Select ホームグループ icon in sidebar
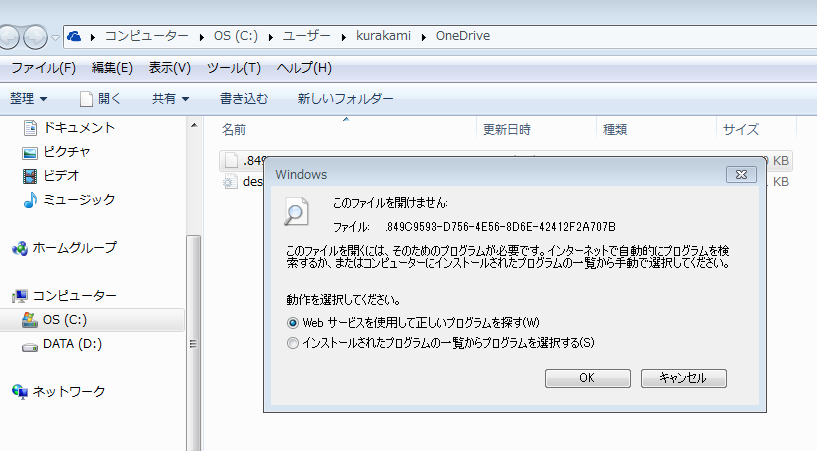 coord(20,248)
